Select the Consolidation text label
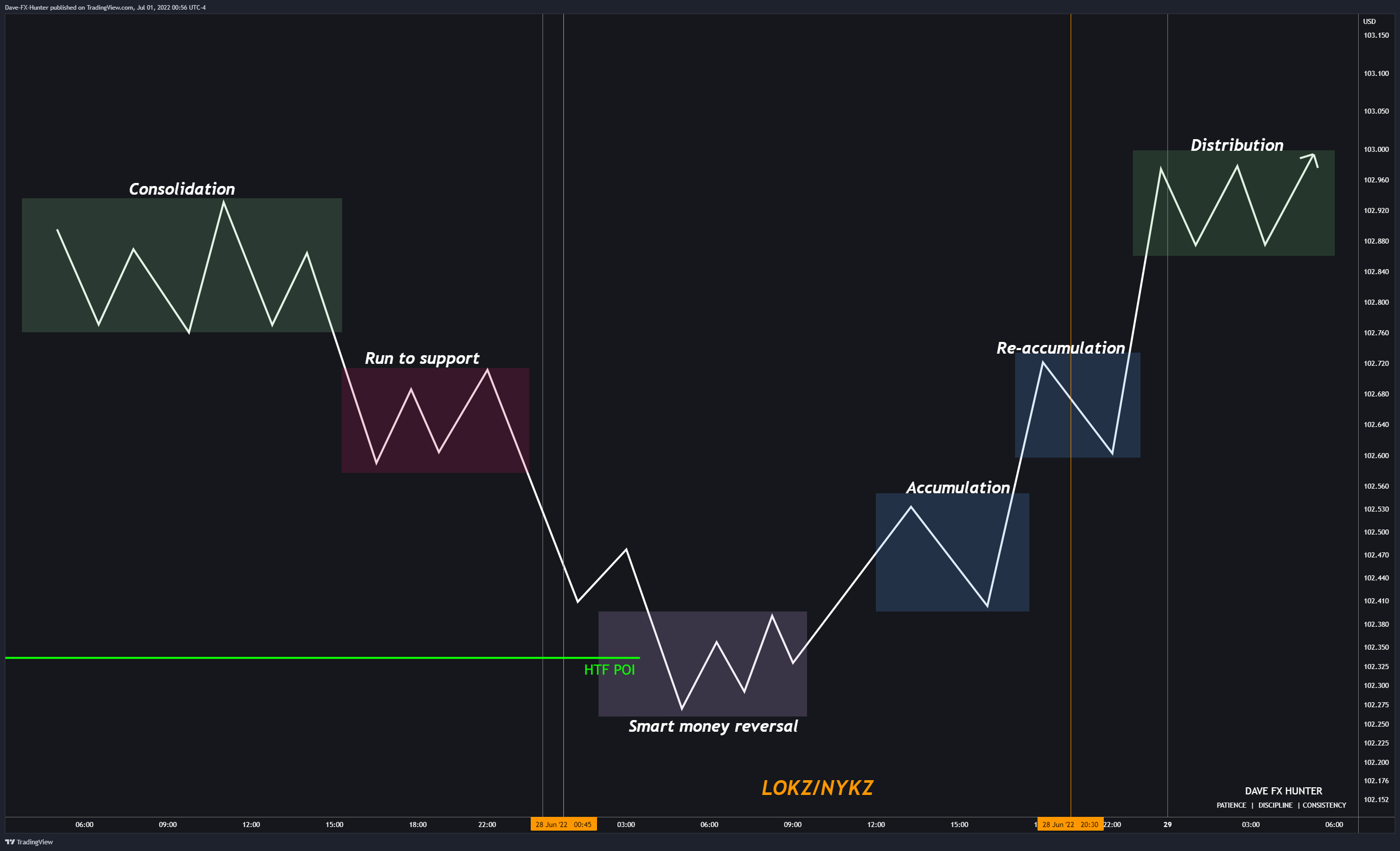Viewport: 1400px width, 851px height. tap(182, 189)
